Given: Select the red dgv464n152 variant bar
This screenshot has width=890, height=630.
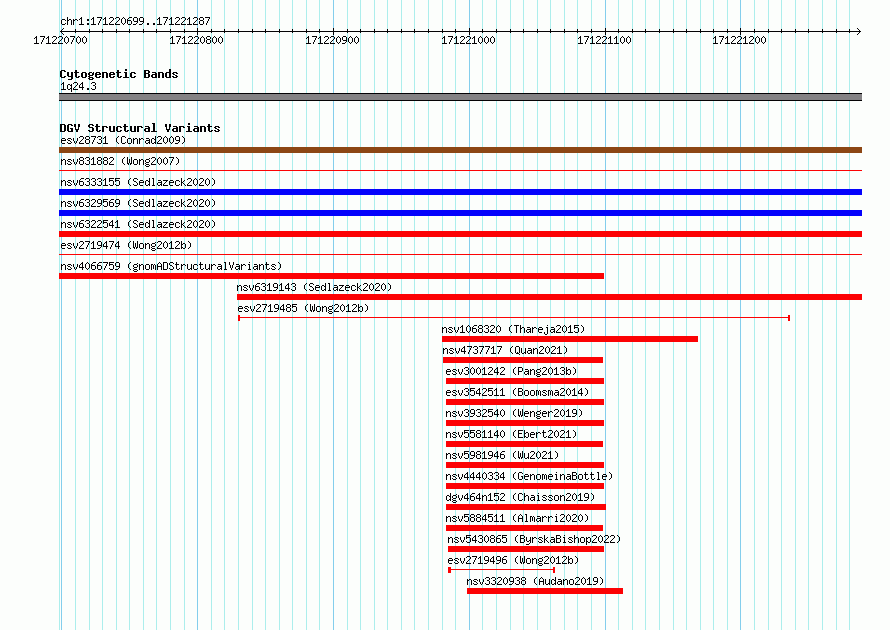Looking at the screenshot, I should click(x=526, y=507).
